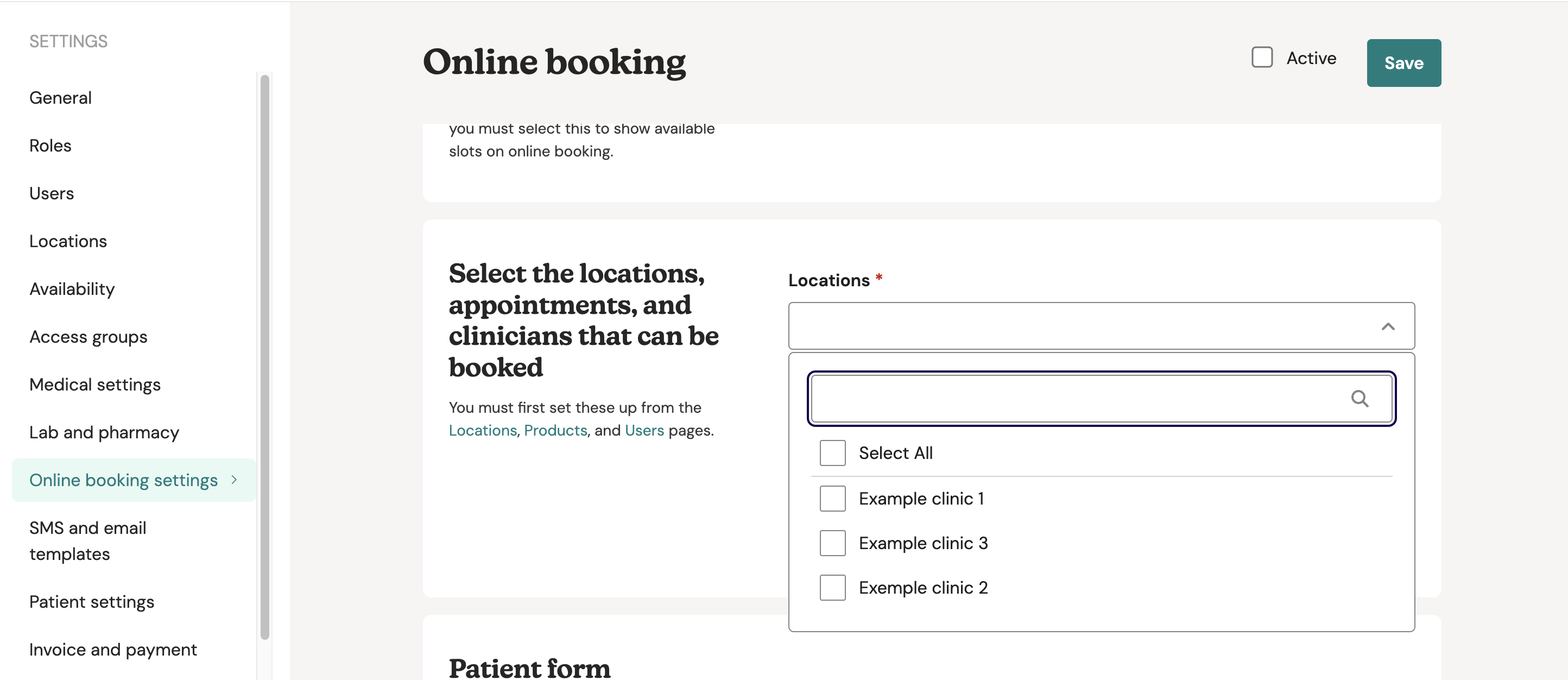
Task: Click the Example clinic 3 label
Action: tap(923, 543)
